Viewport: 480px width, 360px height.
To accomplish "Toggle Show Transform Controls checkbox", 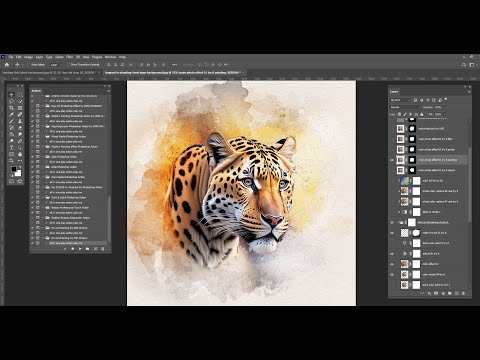I will (x=68, y=65).
